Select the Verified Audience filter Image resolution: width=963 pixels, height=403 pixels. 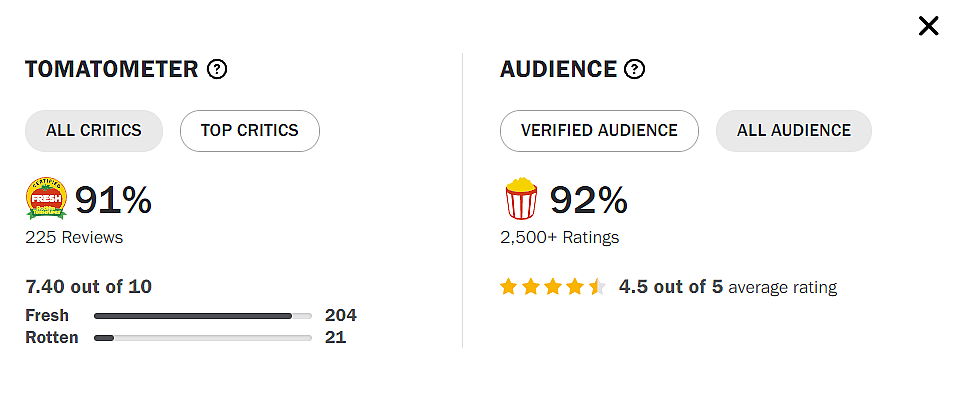coord(599,130)
